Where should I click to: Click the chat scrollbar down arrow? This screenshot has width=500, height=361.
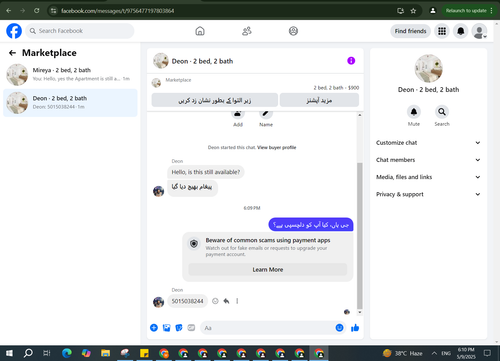pos(360,312)
